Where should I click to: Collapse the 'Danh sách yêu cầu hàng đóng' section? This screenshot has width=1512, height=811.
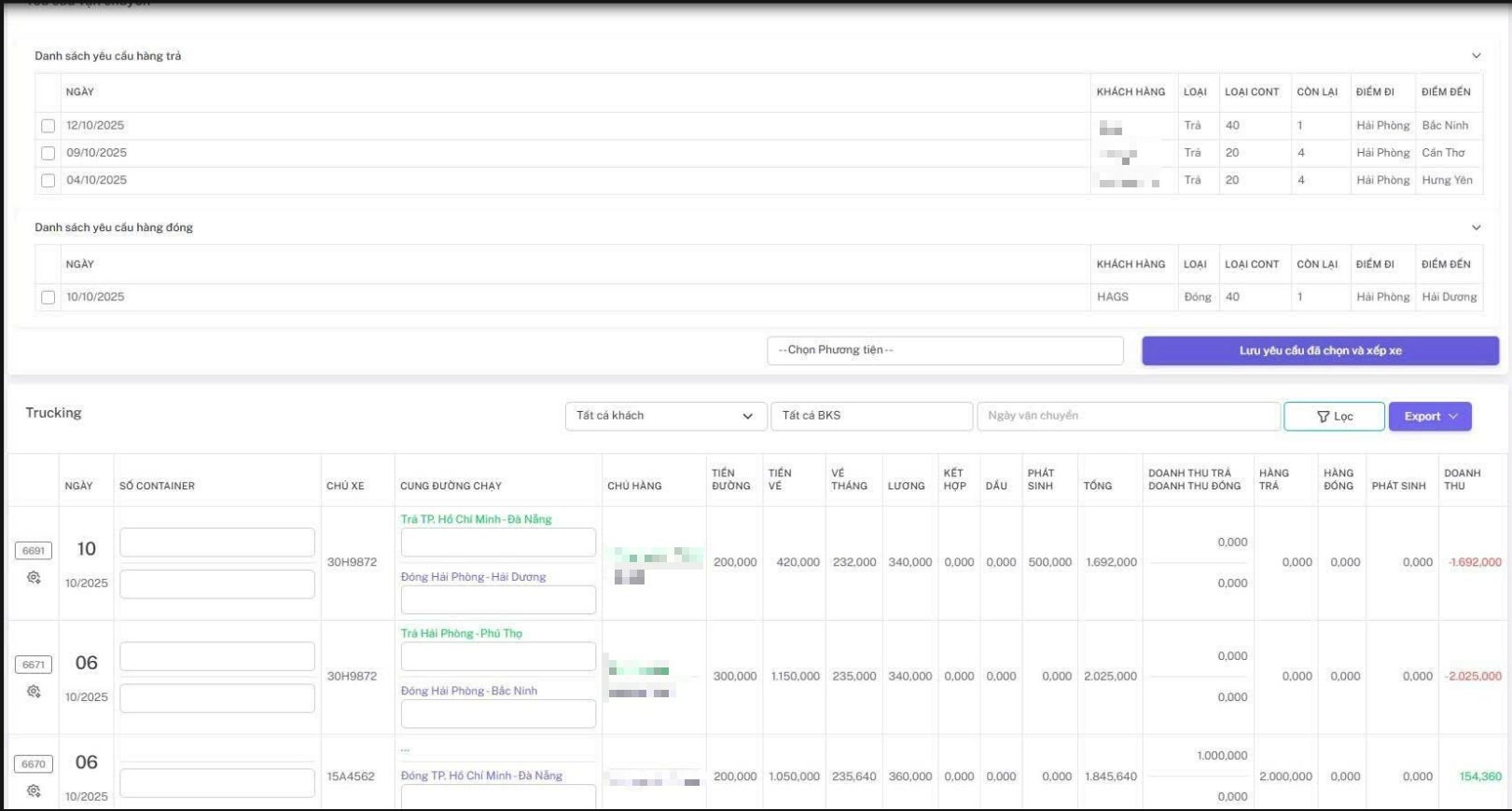tap(1476, 227)
